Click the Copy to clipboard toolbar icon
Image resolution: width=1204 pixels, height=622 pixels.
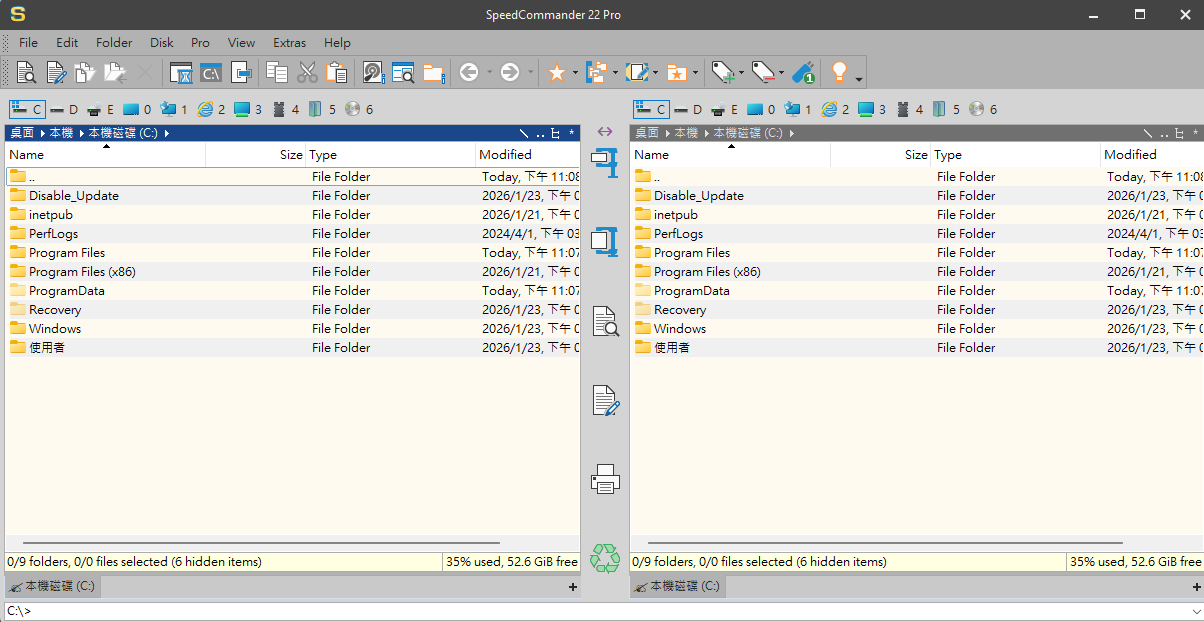pos(277,72)
